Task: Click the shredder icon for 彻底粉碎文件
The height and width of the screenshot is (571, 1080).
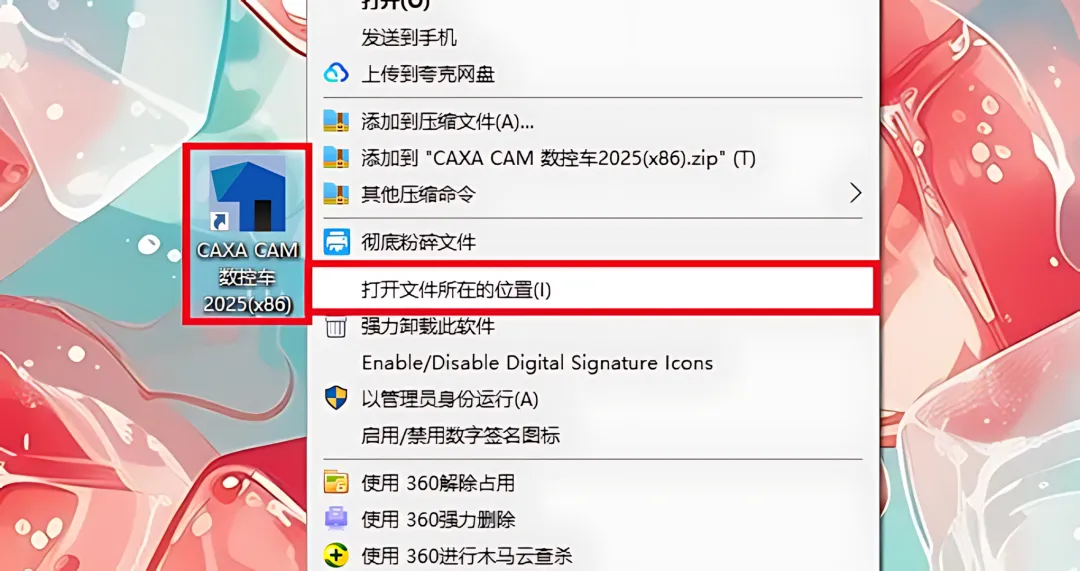Action: [336, 242]
